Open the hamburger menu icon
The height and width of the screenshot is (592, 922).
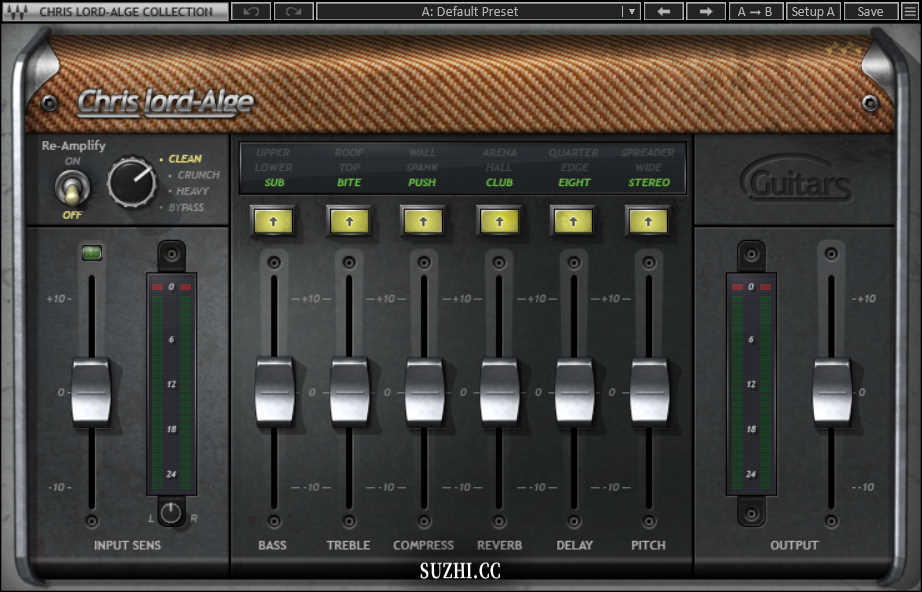909,12
